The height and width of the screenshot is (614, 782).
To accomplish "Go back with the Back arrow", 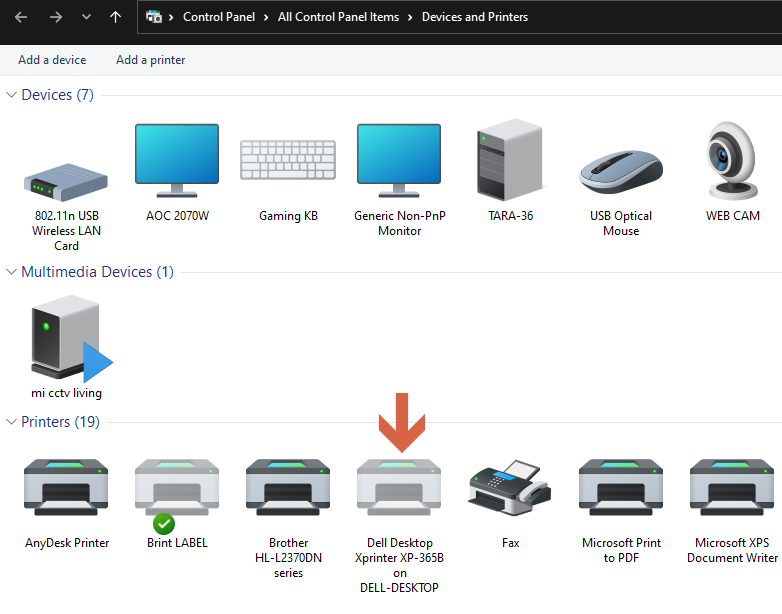I will tap(21, 17).
